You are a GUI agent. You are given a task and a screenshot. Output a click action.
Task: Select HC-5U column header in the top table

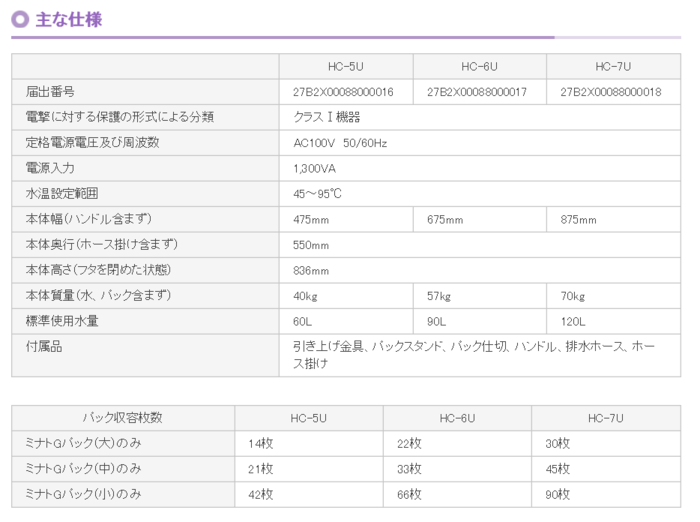pyautogui.click(x=345, y=66)
